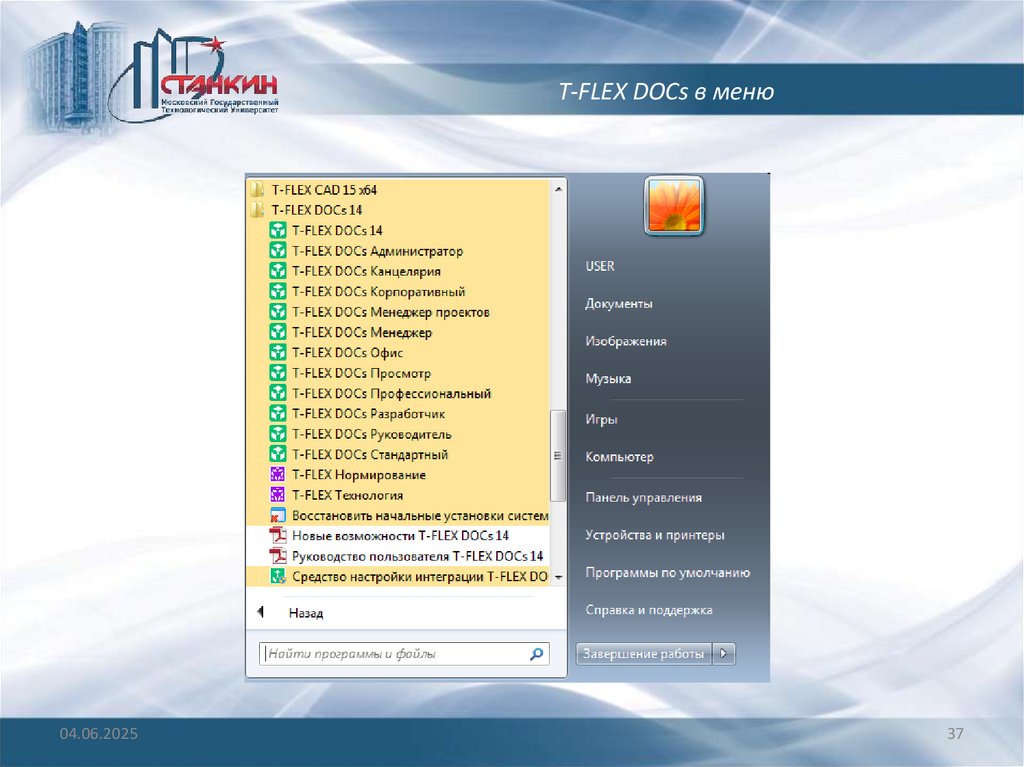The width and height of the screenshot is (1024, 767).
Task: Launch T-FLEX DOCs Разработчик label
Action: [368, 414]
